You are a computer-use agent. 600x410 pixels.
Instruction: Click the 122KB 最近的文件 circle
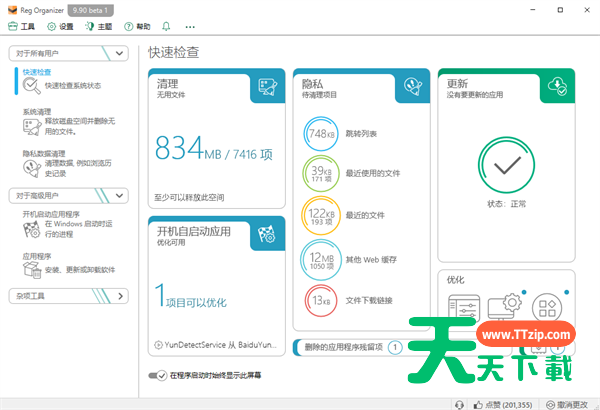click(321, 216)
